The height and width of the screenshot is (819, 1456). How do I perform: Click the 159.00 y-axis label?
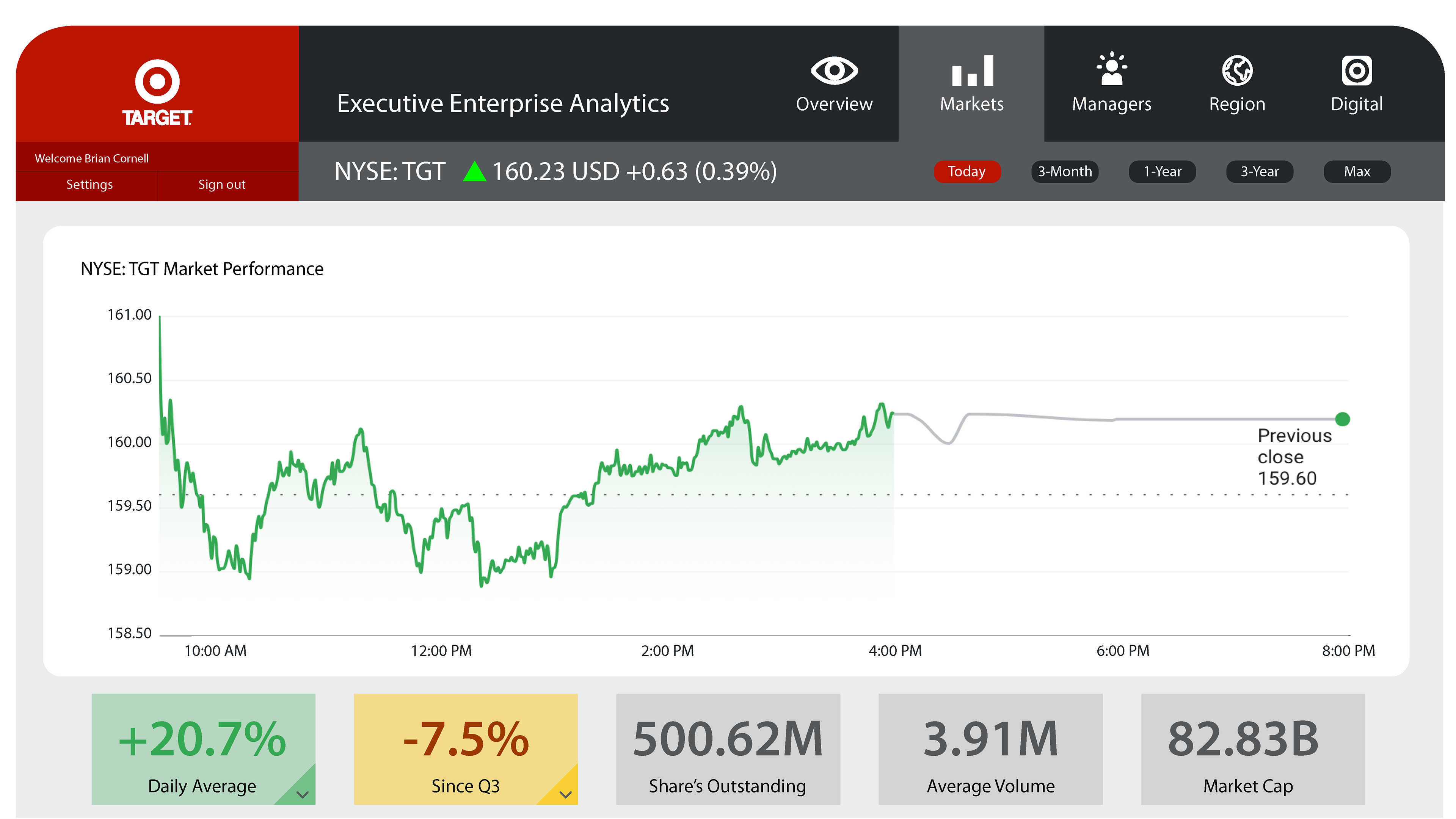pyautogui.click(x=129, y=569)
